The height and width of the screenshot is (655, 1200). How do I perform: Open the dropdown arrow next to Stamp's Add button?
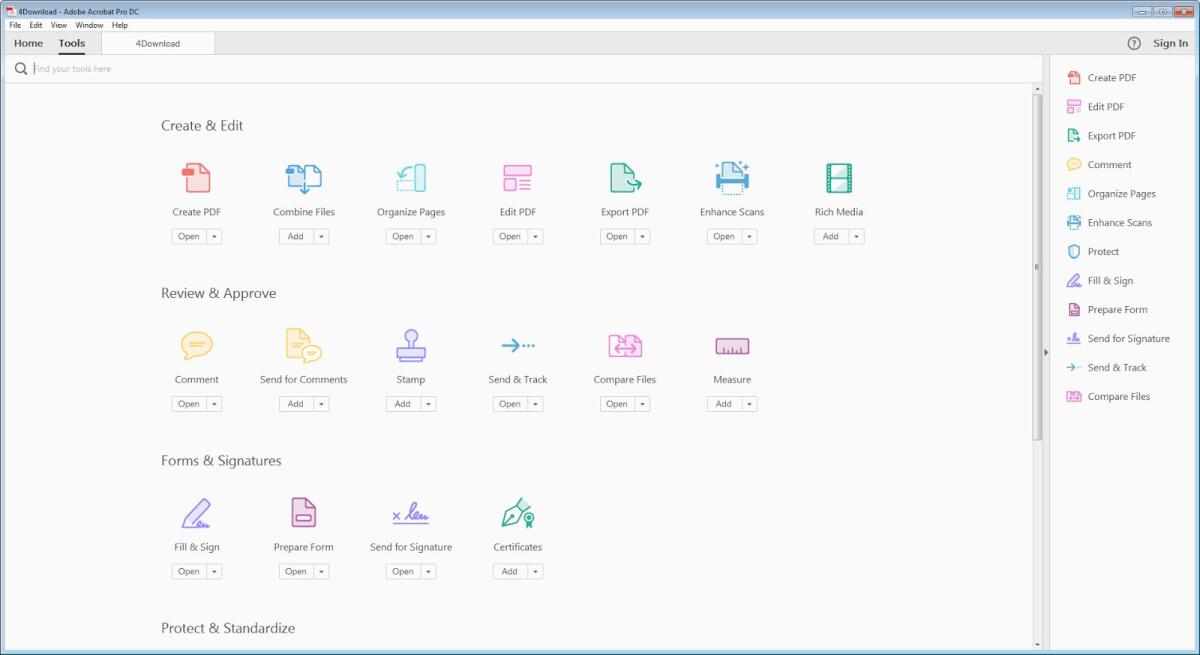tap(427, 403)
